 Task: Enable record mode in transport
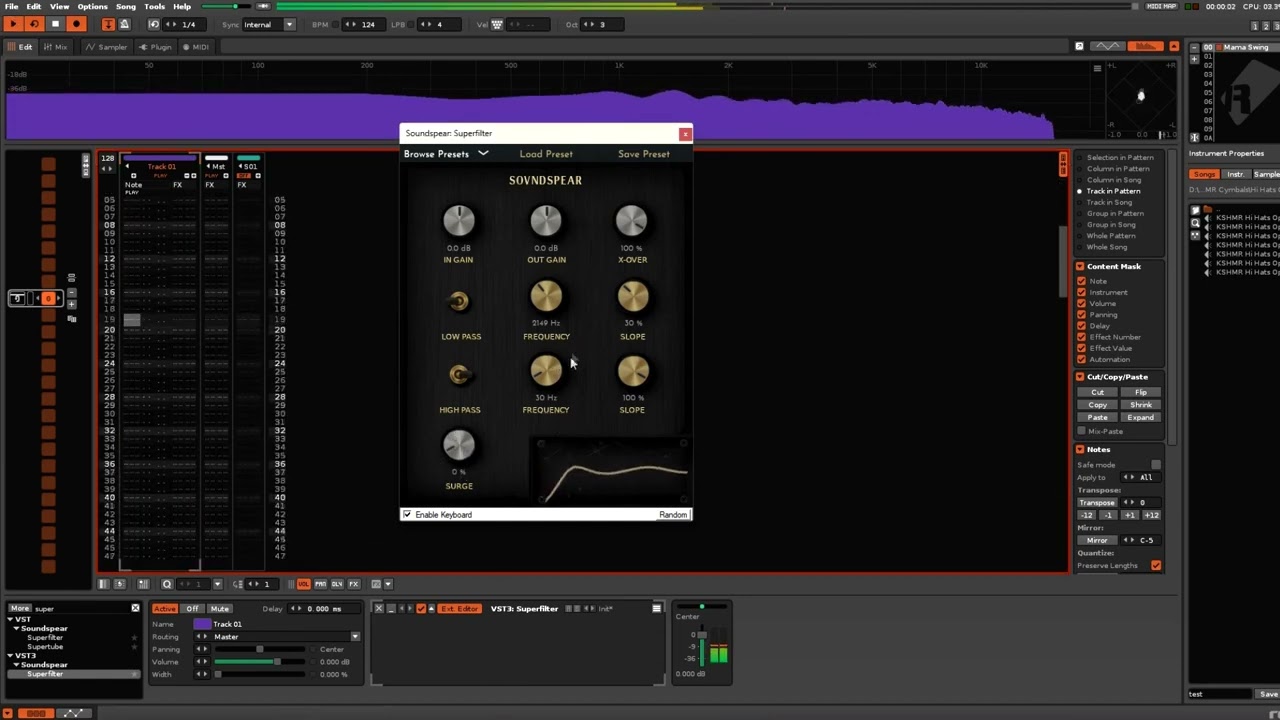[x=76, y=24]
